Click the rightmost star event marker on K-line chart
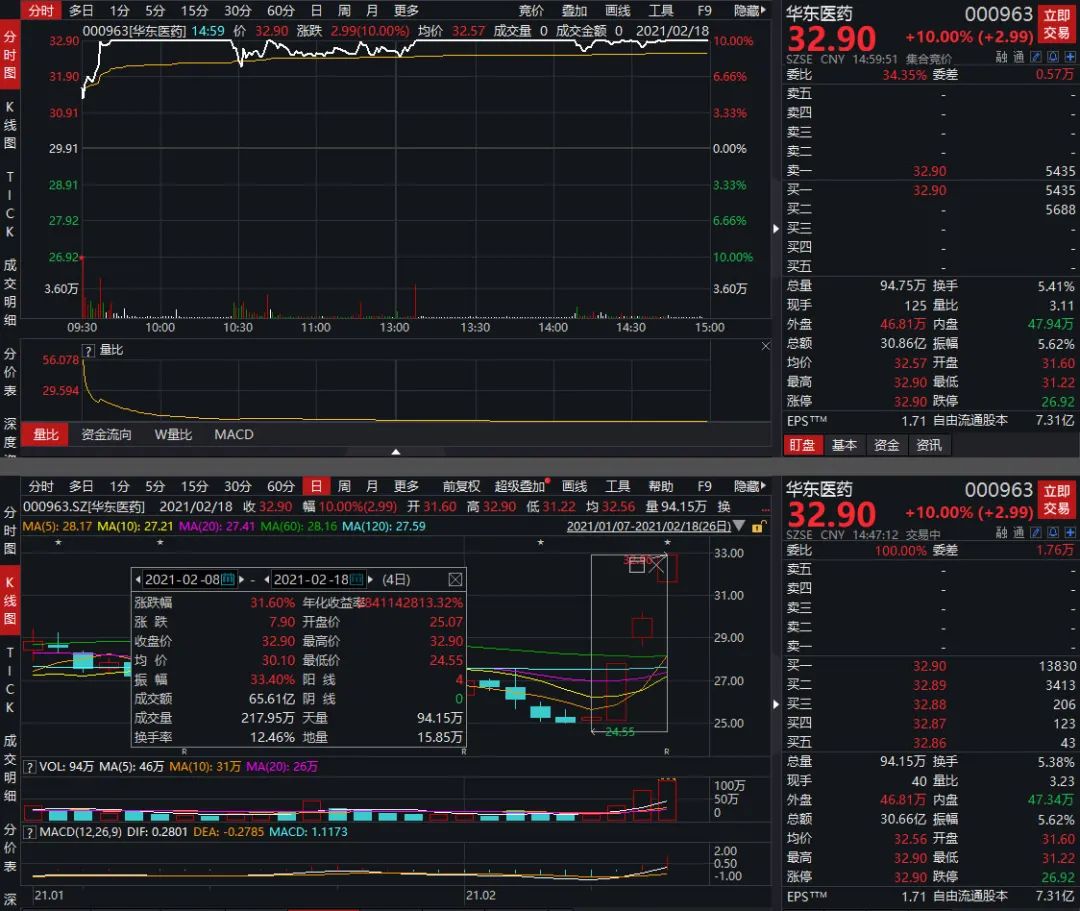This screenshot has width=1080, height=911. coord(667,543)
